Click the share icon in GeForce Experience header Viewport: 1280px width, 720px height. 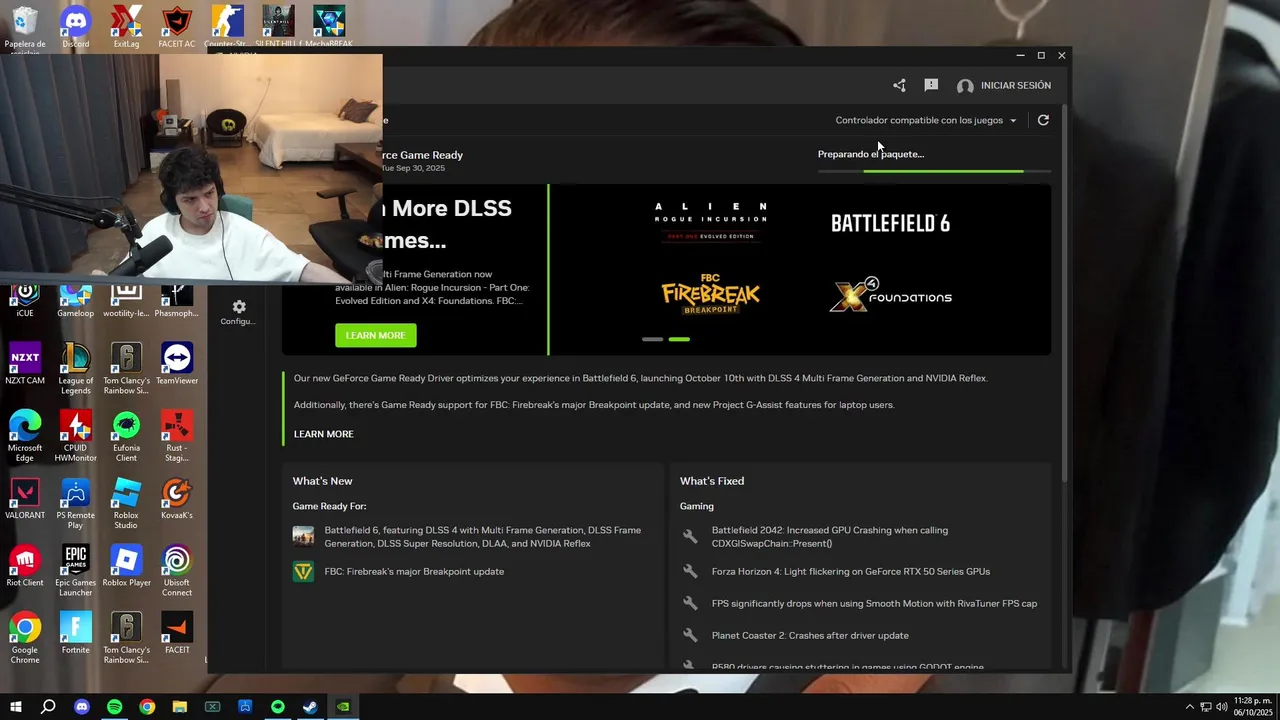click(899, 86)
